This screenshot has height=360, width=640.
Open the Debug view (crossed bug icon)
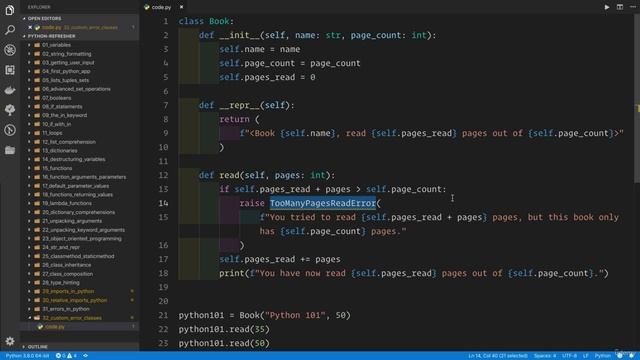click(x=10, y=50)
